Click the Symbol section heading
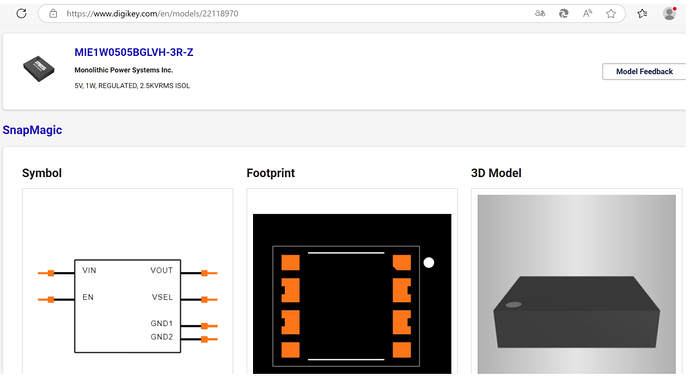690x380 pixels. click(x=42, y=173)
